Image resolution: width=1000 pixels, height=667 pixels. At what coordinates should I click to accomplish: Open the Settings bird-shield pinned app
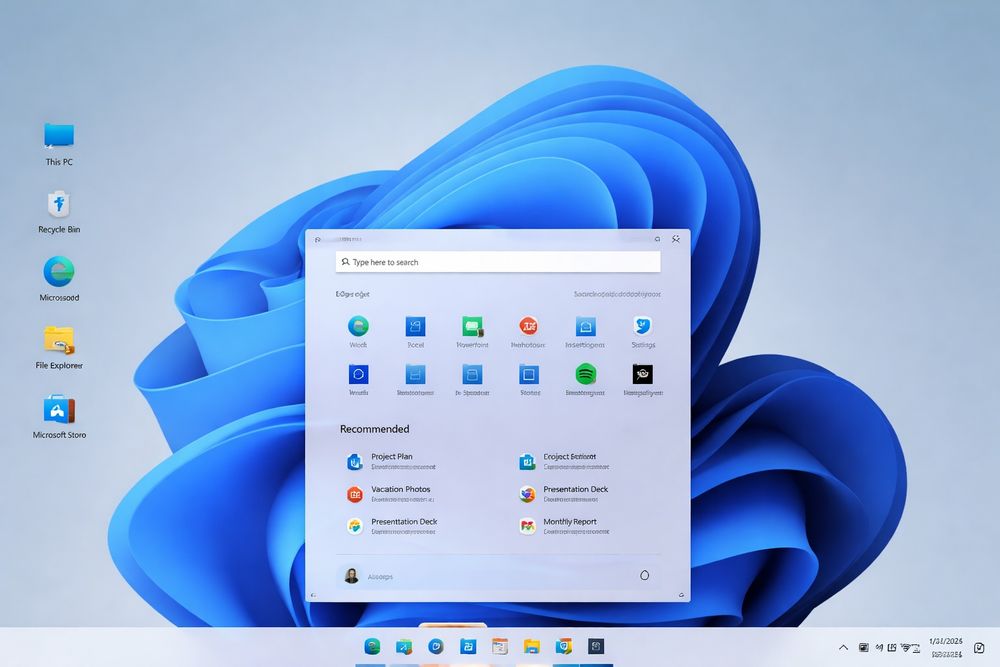[643, 332]
